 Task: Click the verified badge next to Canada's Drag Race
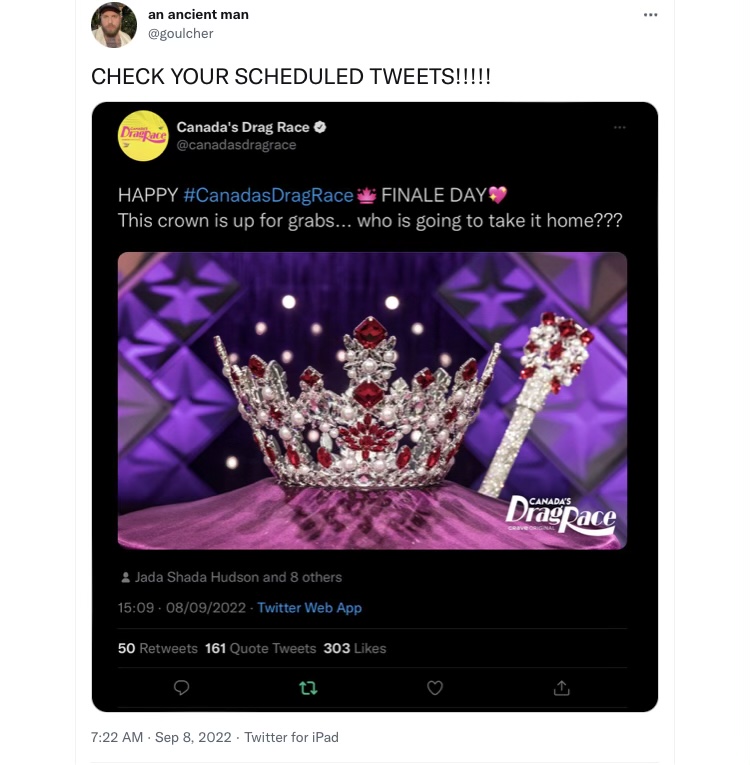320,127
